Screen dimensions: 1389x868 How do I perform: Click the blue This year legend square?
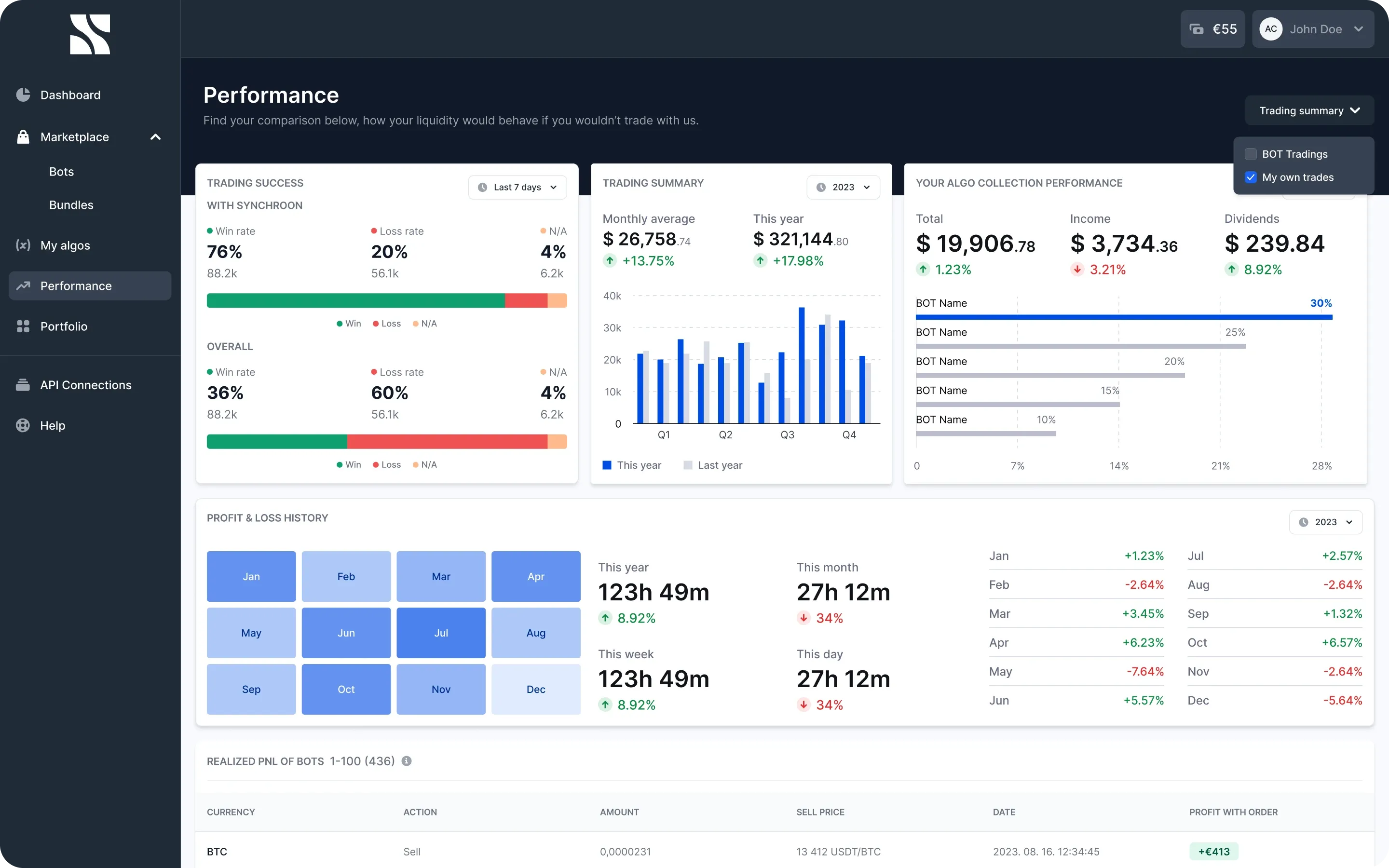point(607,465)
